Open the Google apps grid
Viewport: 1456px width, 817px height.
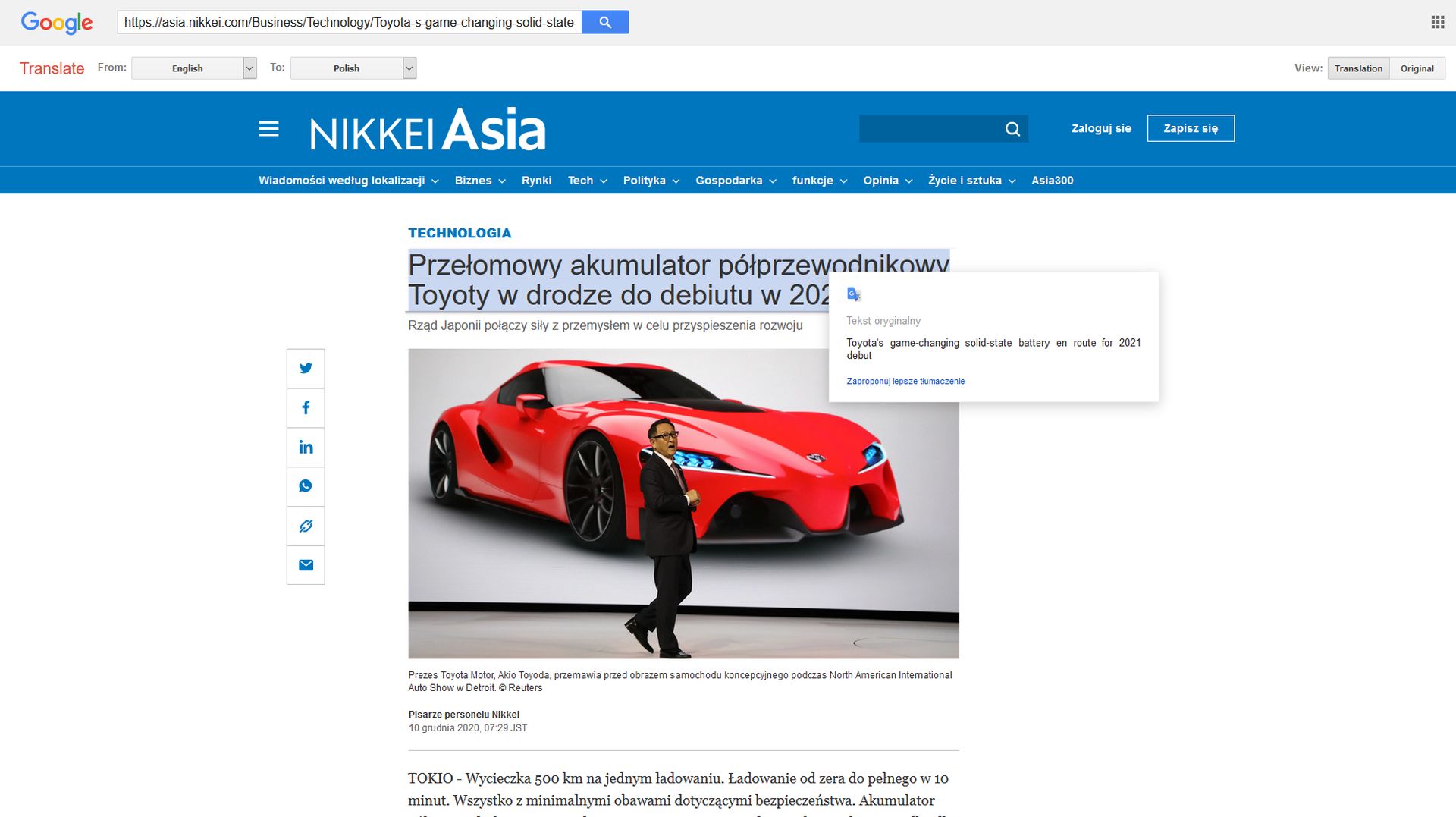pyautogui.click(x=1437, y=22)
